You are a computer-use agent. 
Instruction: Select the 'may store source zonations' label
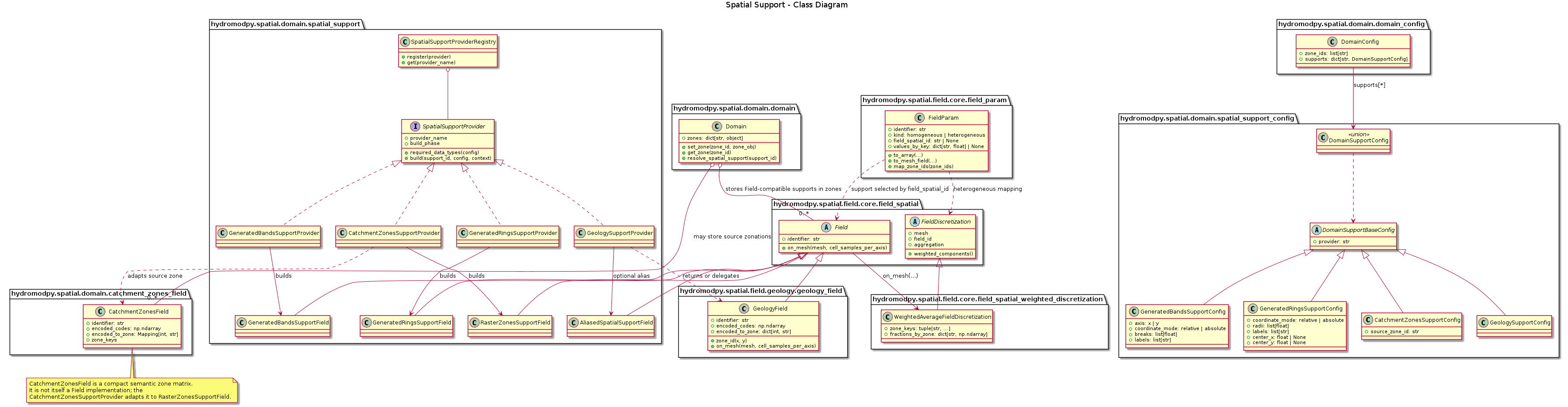(x=732, y=237)
